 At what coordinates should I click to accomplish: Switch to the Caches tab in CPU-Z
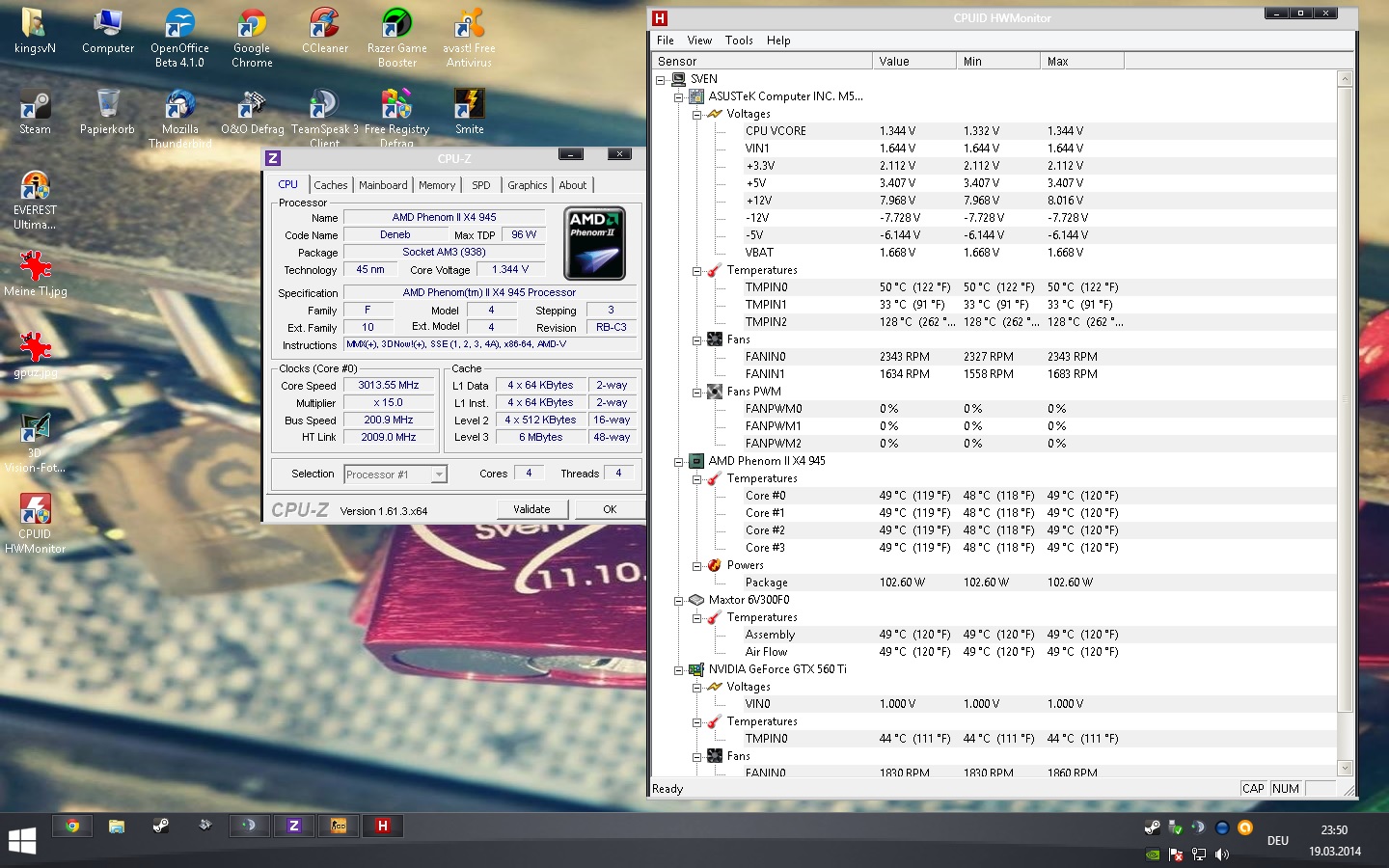pyautogui.click(x=330, y=185)
